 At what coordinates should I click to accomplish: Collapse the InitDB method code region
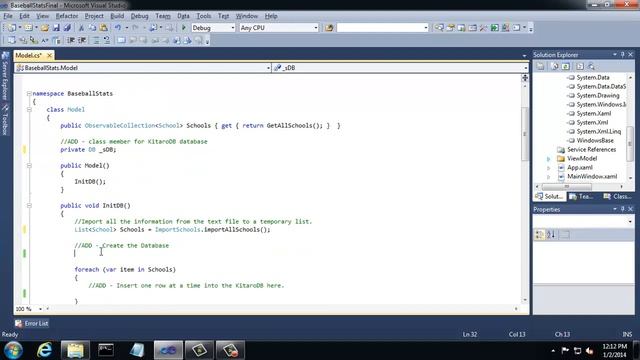click(x=29, y=205)
